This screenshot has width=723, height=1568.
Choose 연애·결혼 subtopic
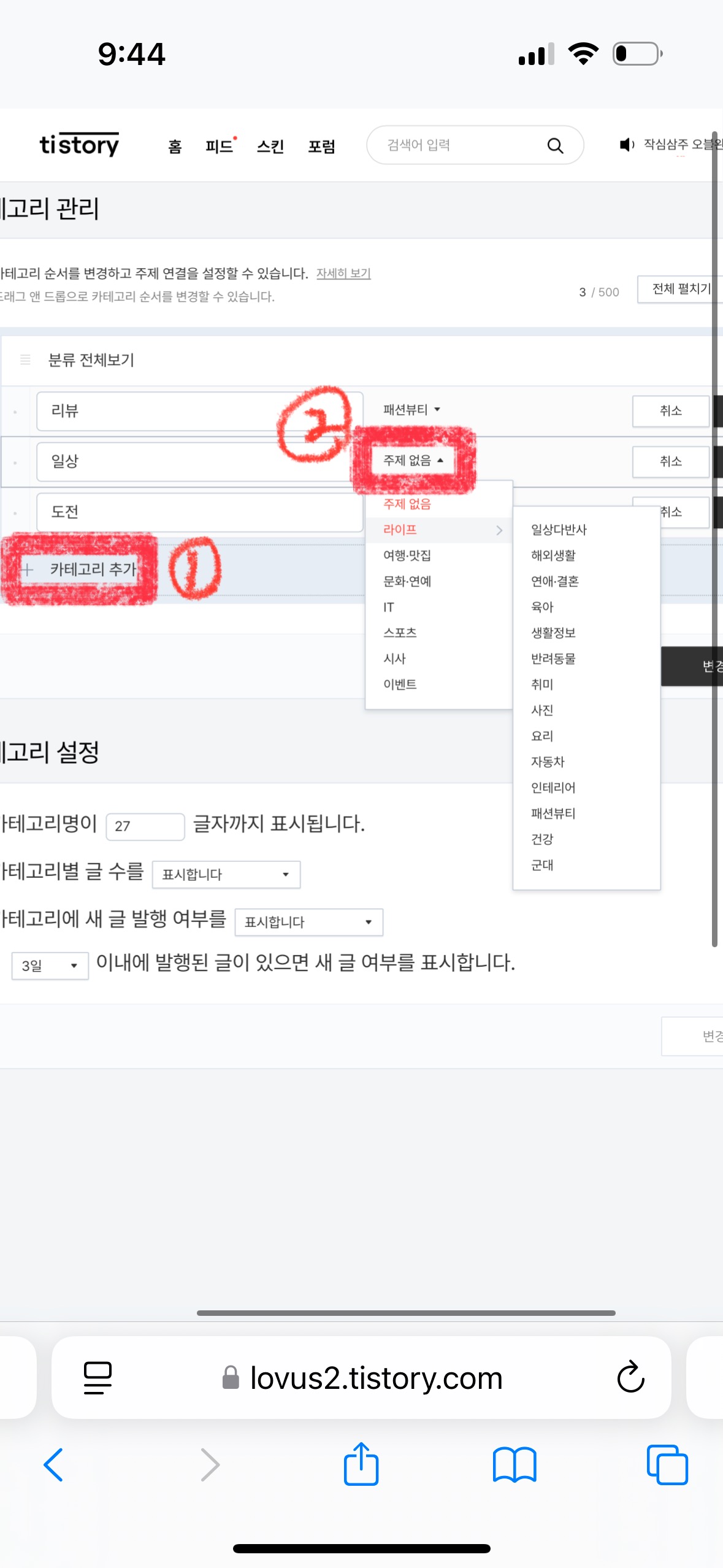click(x=554, y=582)
